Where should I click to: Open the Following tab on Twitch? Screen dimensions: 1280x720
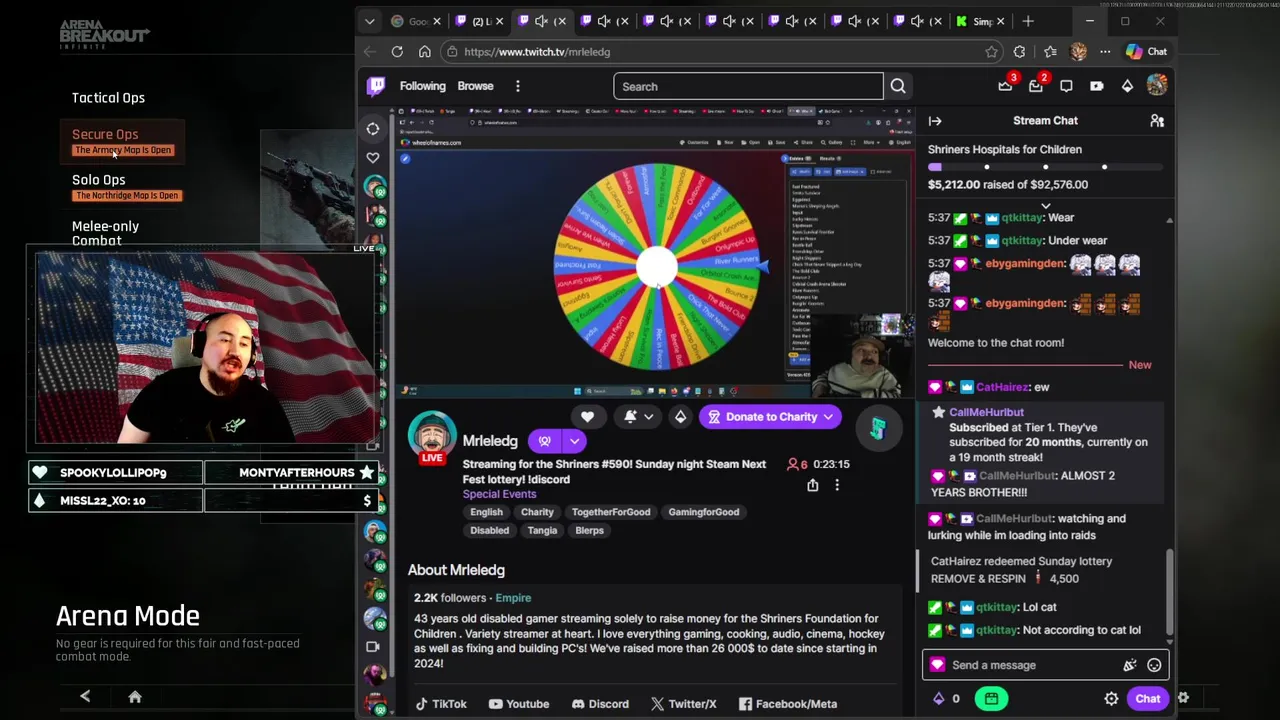point(423,86)
